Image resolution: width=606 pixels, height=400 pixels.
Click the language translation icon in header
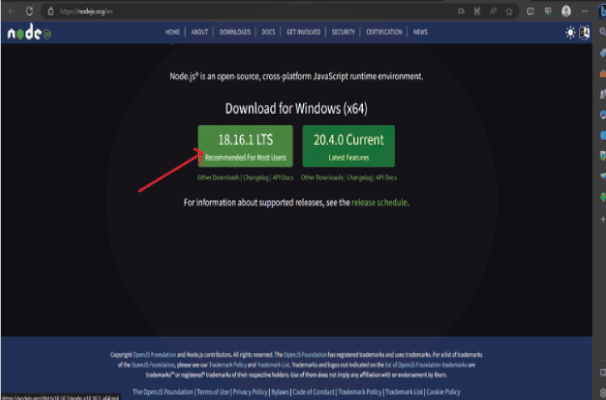585,32
